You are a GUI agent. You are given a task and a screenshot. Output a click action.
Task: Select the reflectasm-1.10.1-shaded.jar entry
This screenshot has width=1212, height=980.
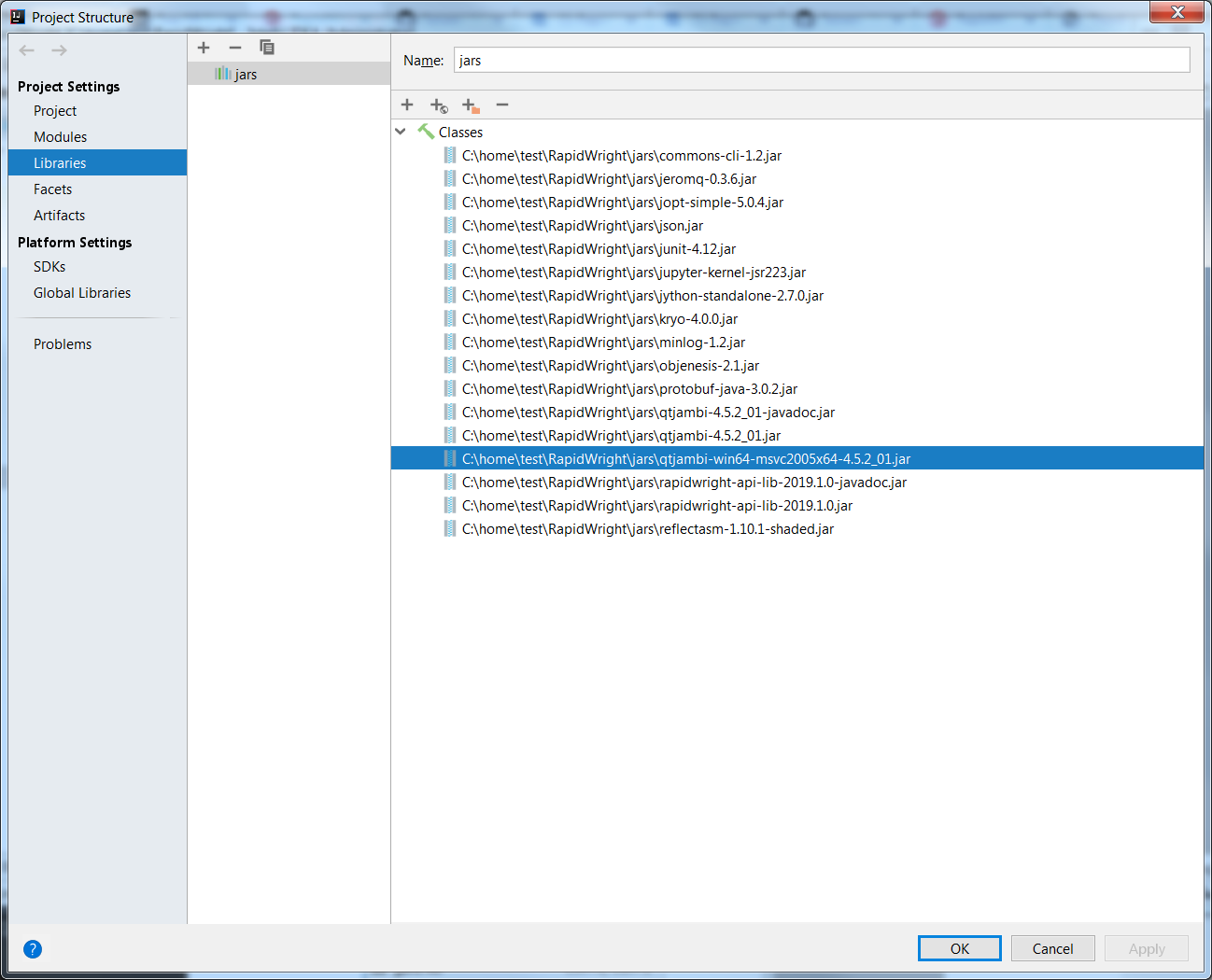(648, 528)
